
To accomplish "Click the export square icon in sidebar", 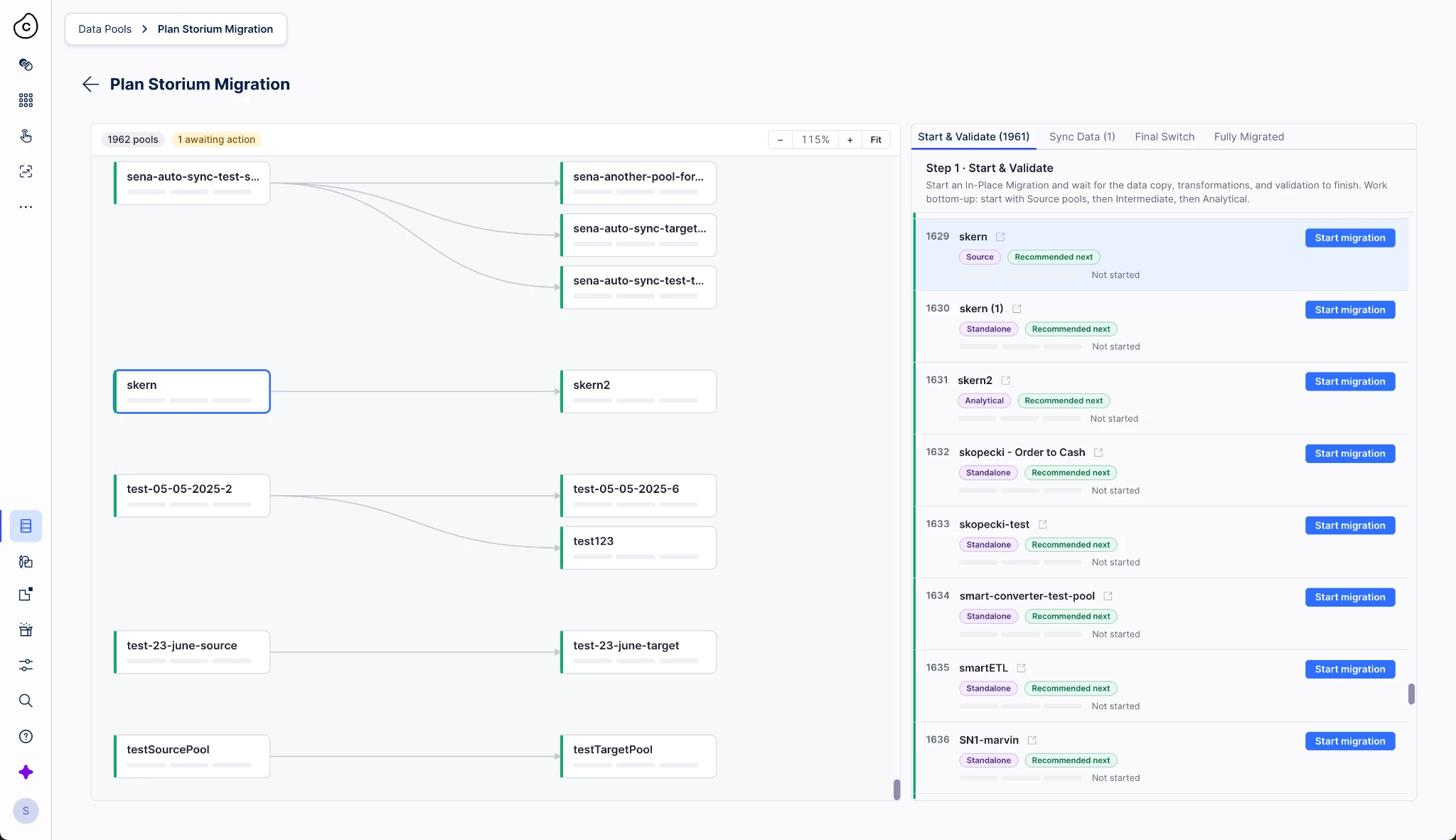I will coord(26,595).
